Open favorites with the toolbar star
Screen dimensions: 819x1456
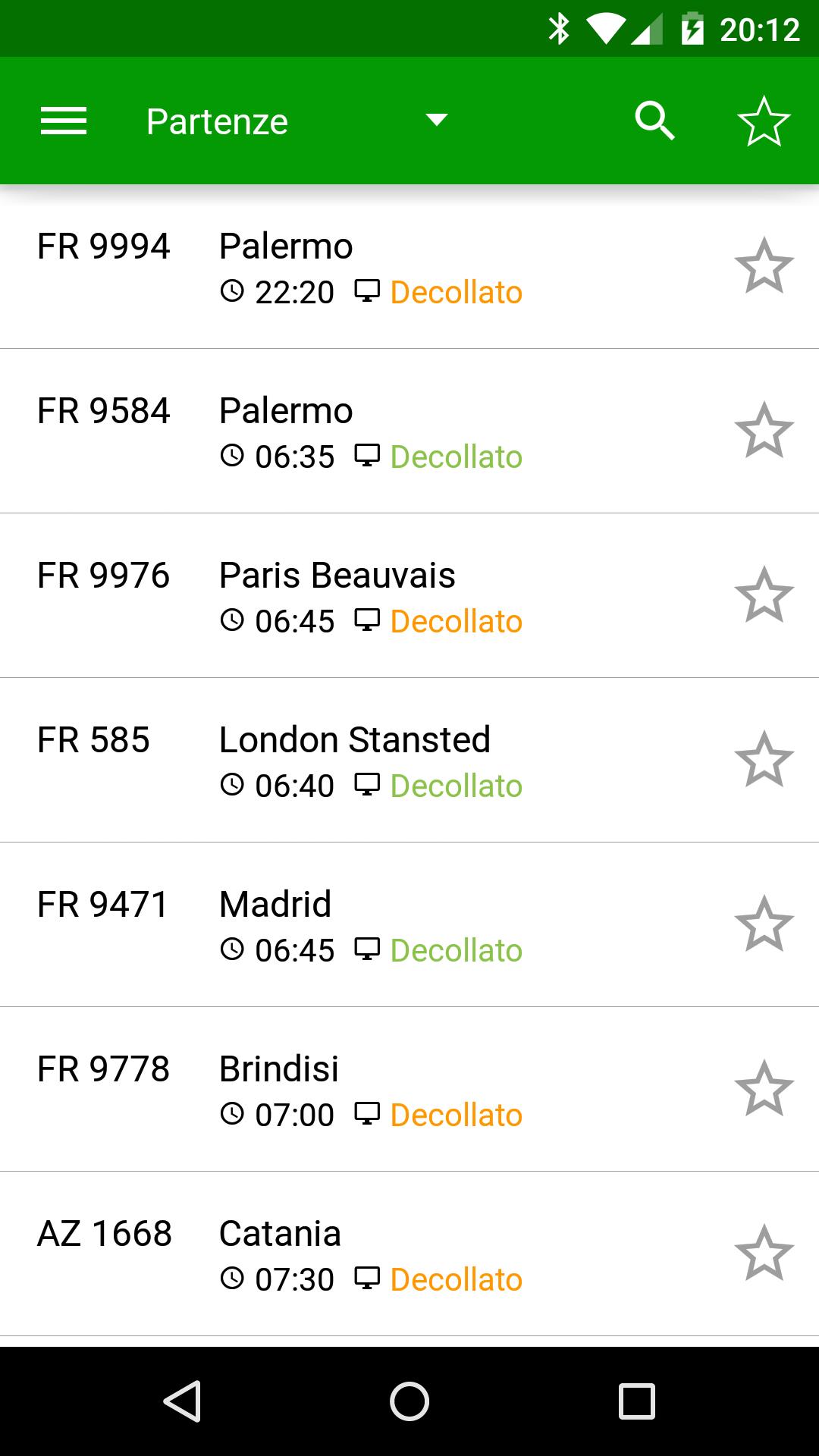pos(764,121)
